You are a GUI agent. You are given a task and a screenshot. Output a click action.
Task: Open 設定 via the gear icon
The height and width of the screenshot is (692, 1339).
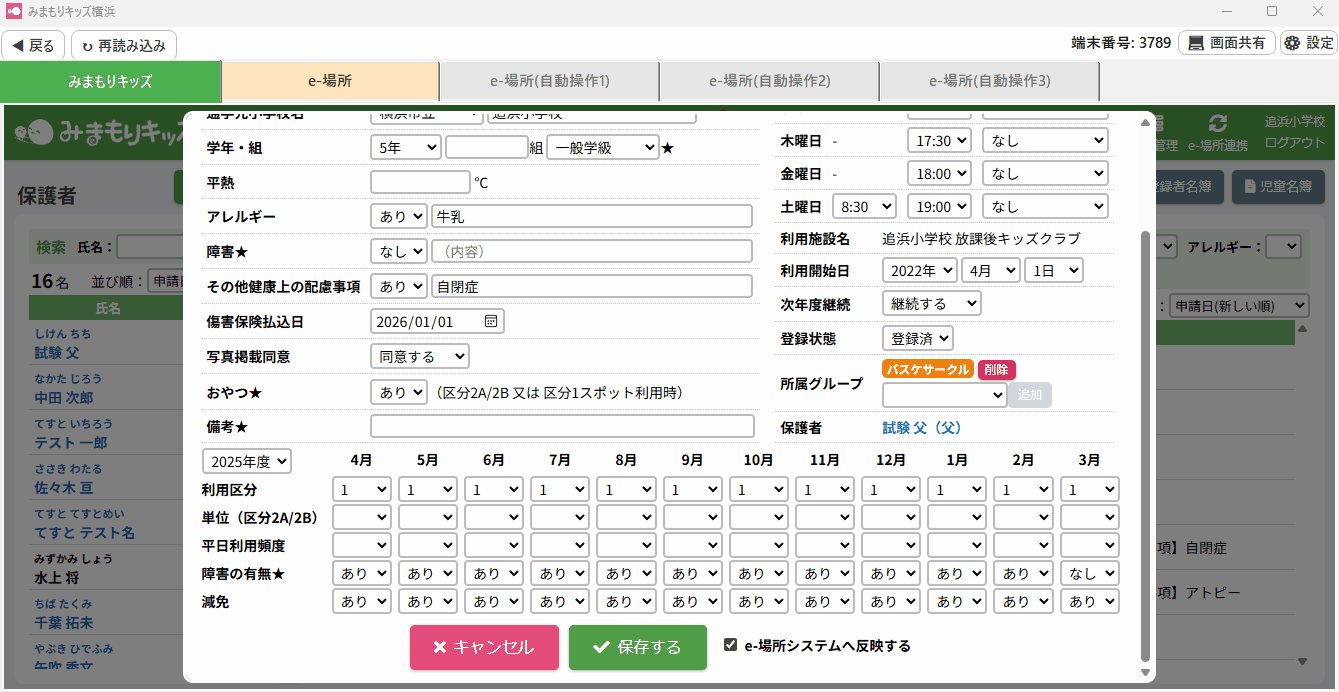point(1292,43)
